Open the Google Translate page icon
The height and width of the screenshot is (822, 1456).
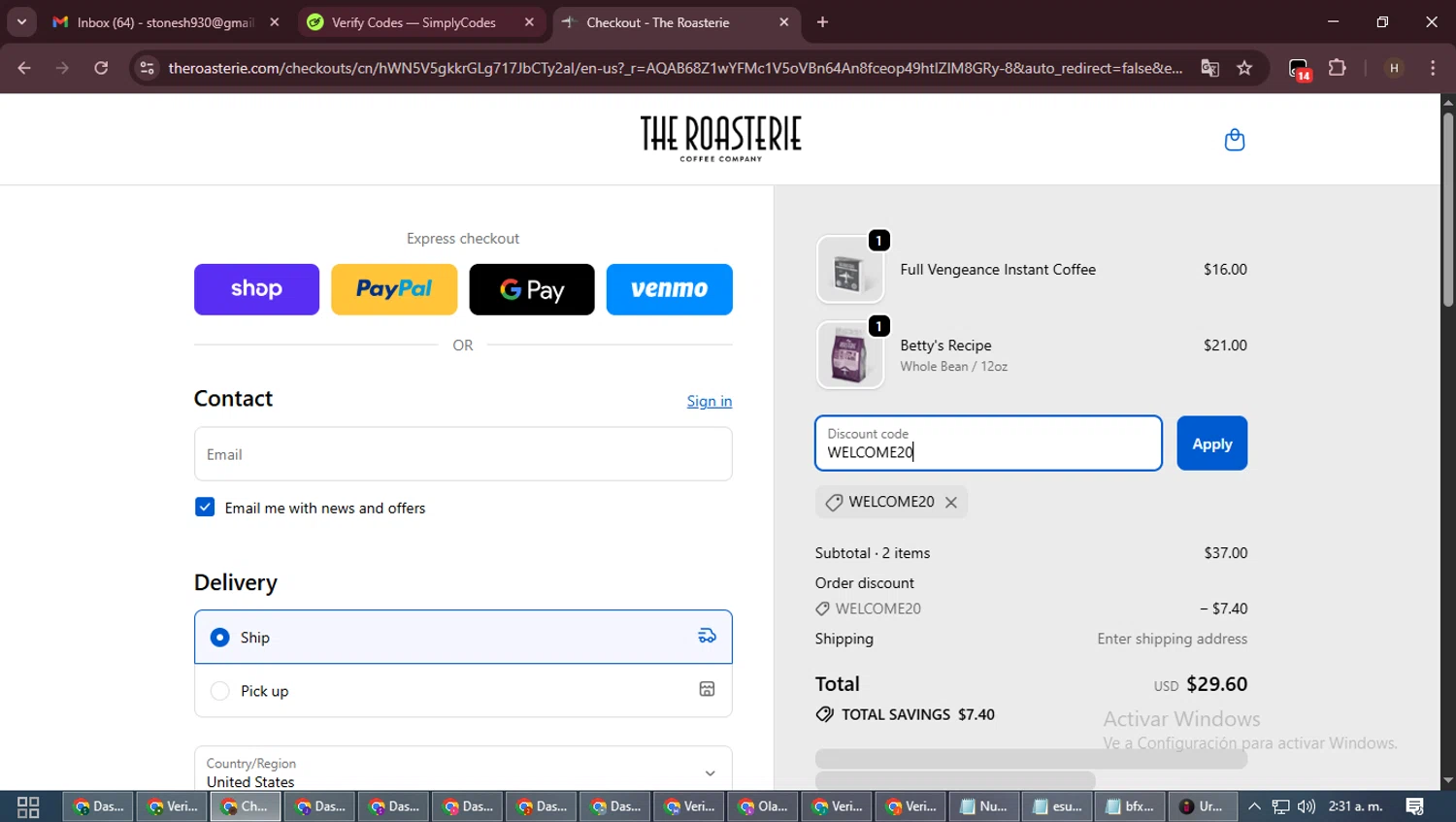(x=1209, y=68)
